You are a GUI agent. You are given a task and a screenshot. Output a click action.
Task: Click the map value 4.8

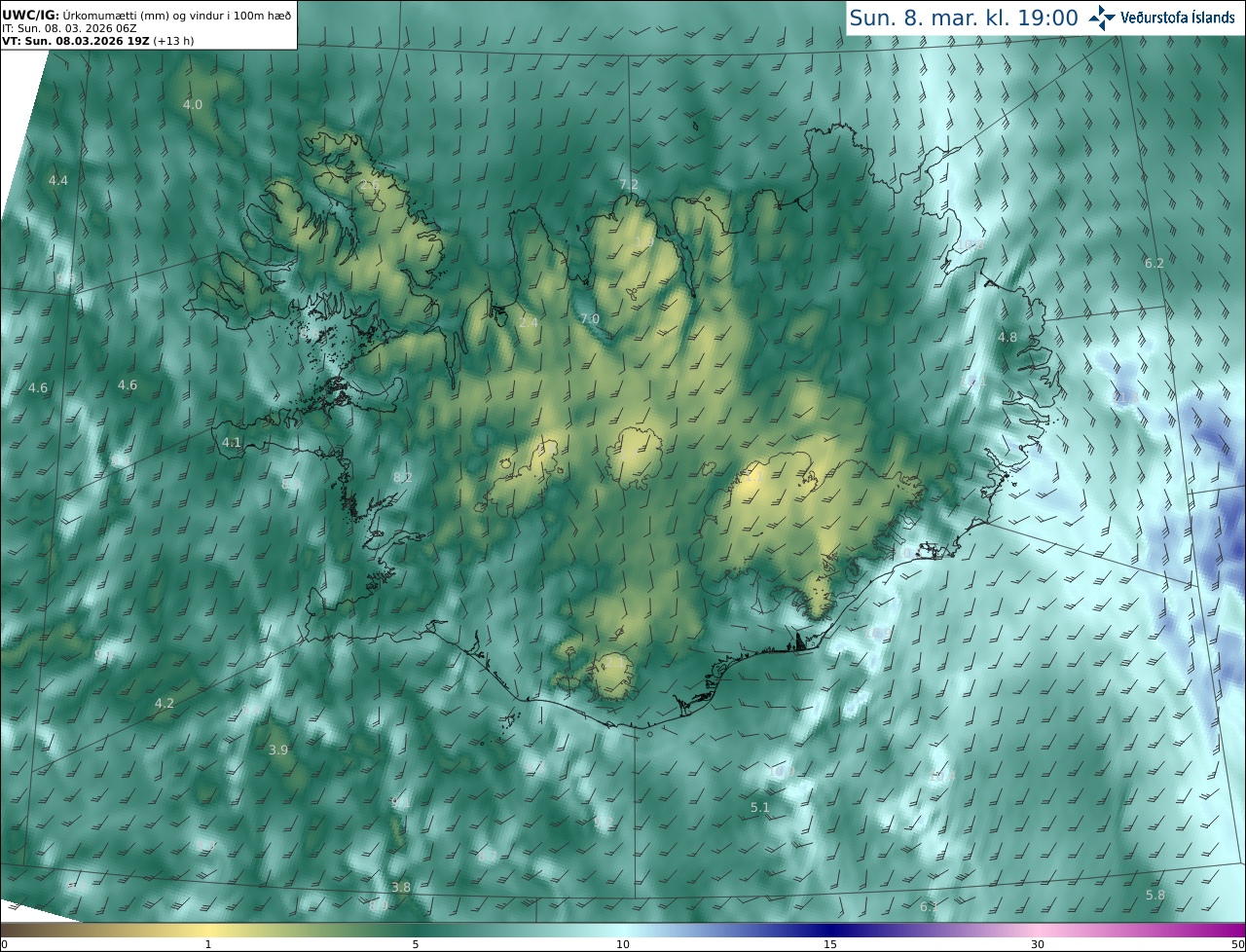[1008, 337]
